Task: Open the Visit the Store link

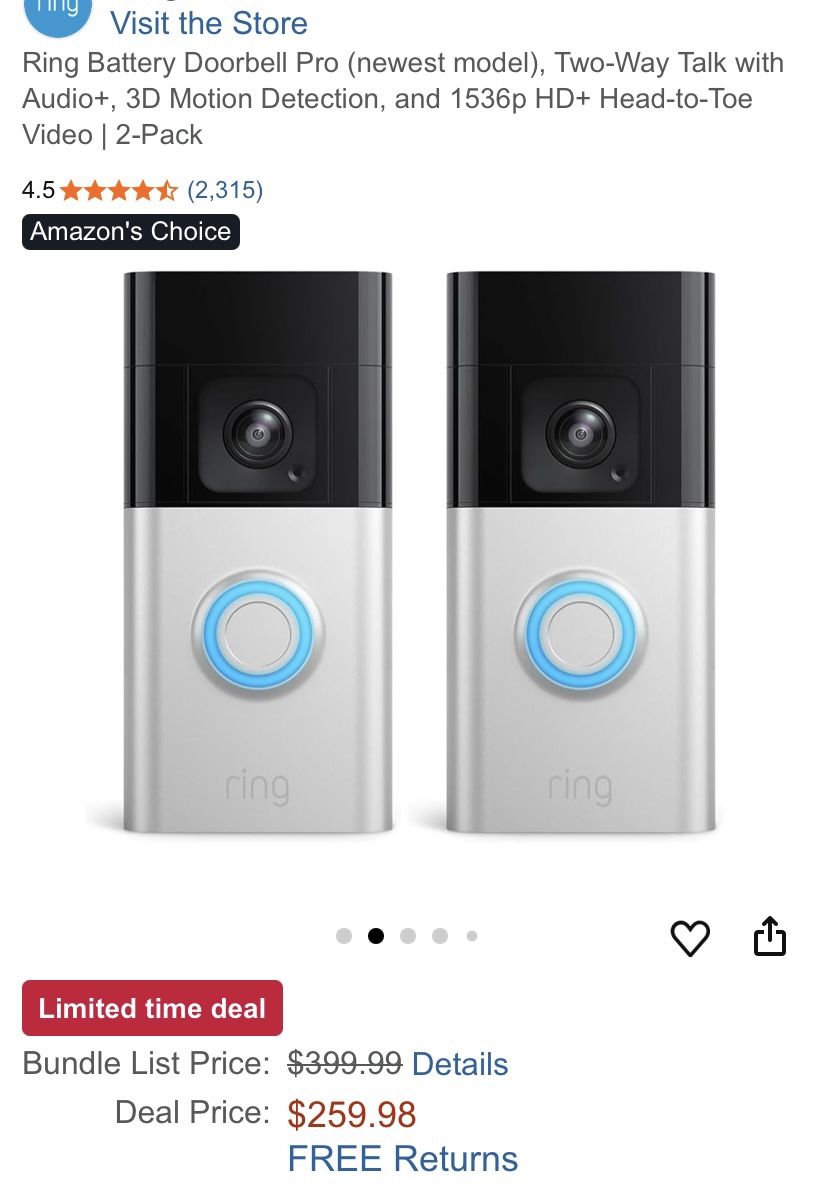Action: pos(209,23)
